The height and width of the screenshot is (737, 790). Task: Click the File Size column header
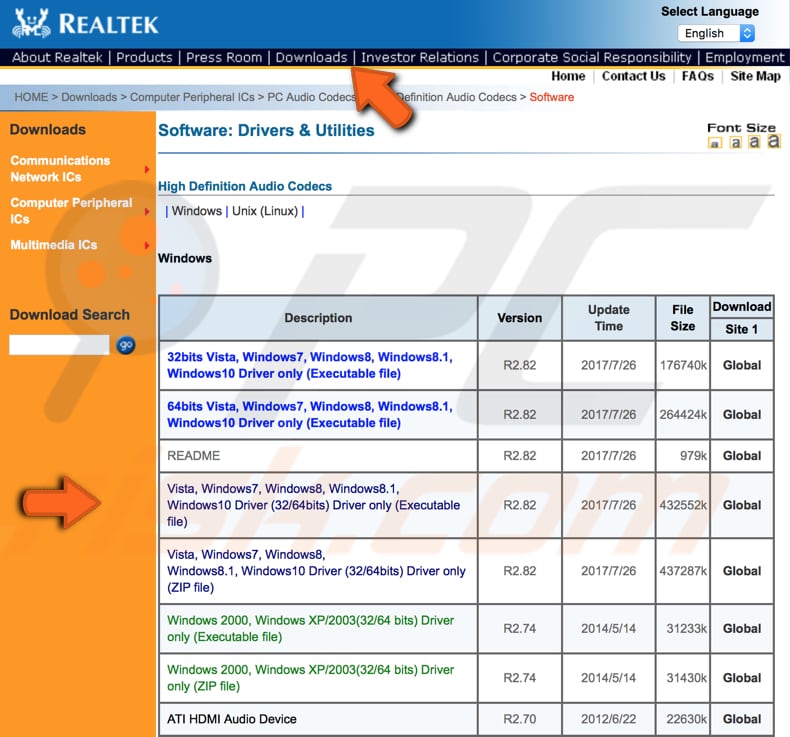point(683,318)
